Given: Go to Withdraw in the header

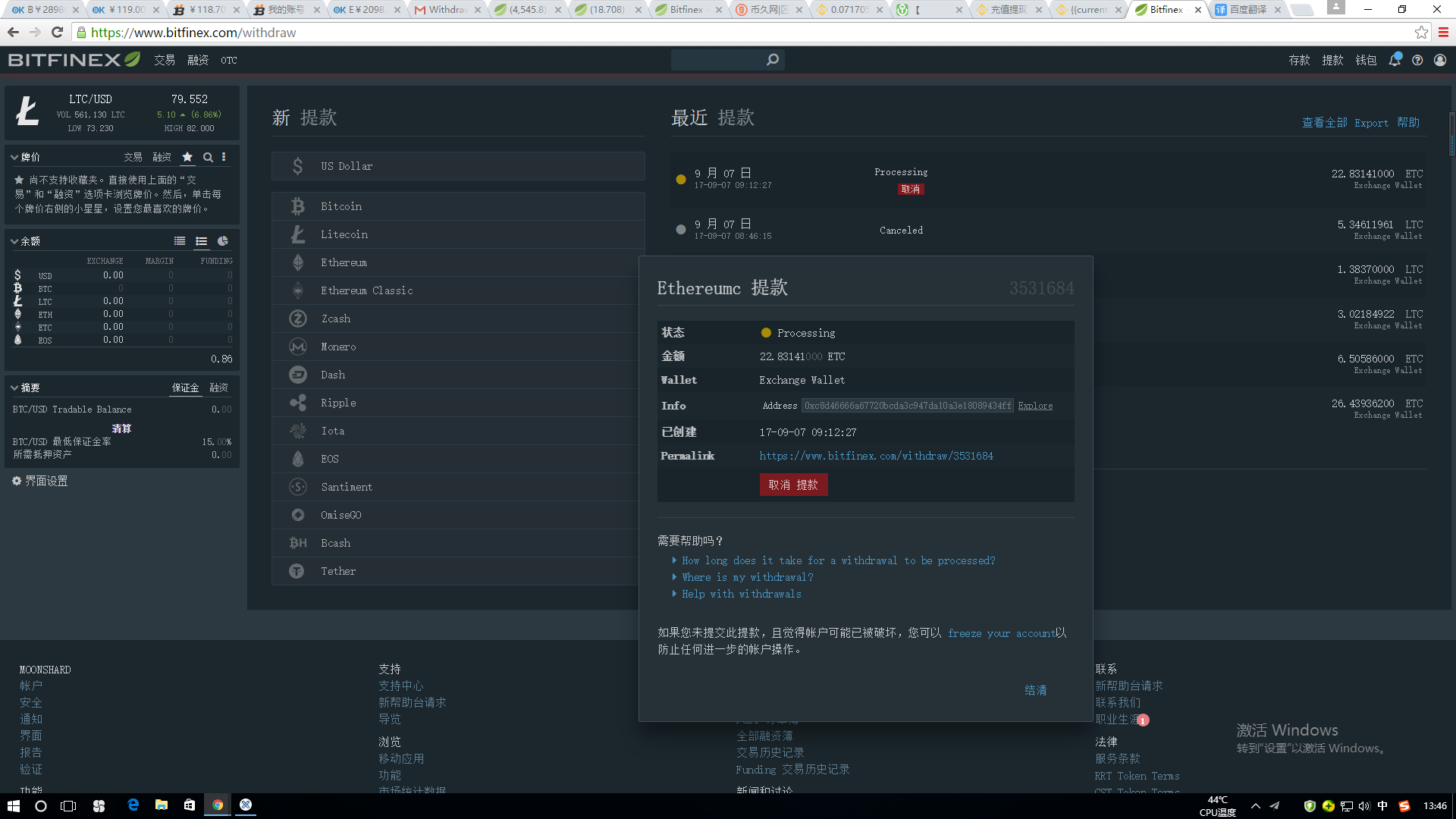Looking at the screenshot, I should click(1333, 60).
